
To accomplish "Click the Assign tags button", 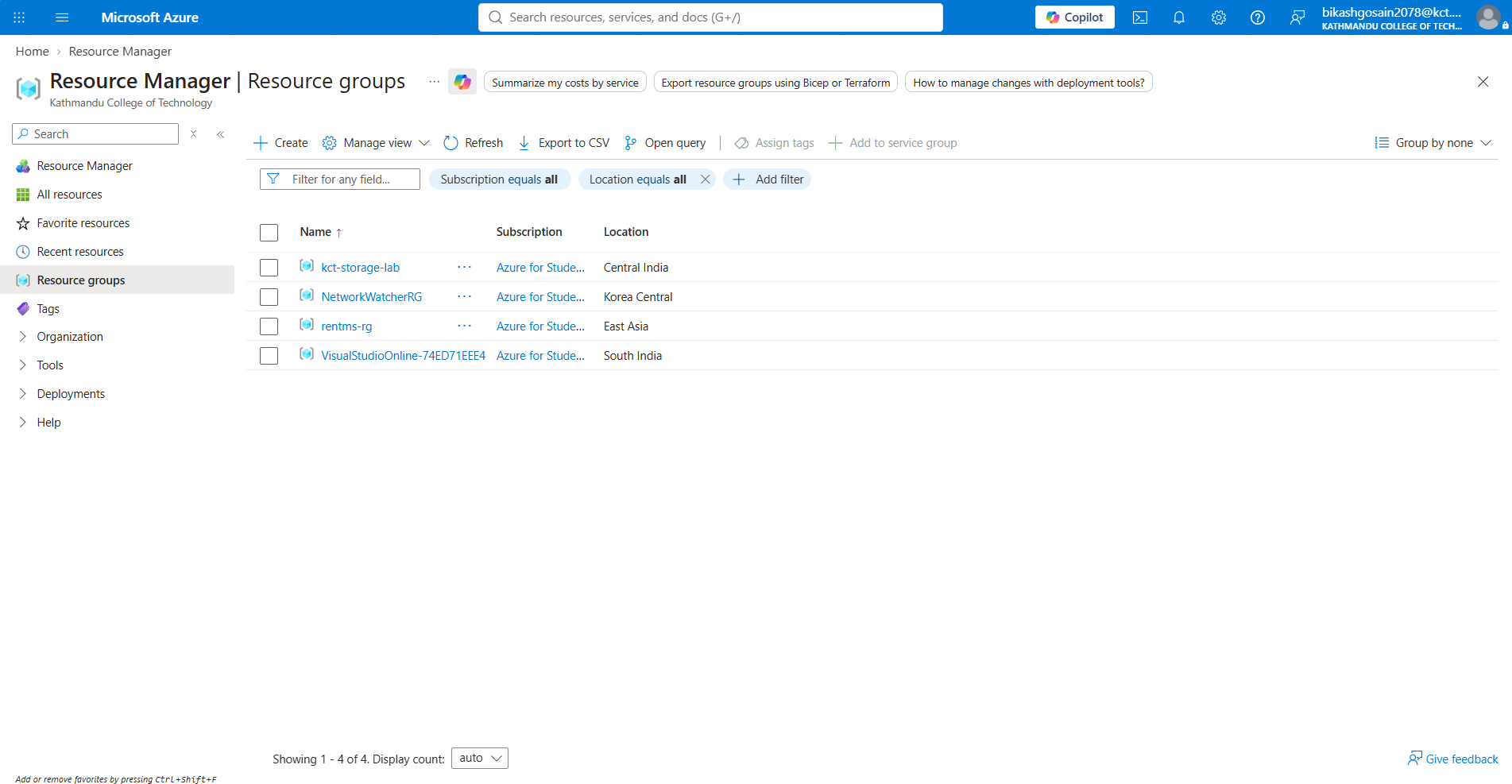I will 775,143.
